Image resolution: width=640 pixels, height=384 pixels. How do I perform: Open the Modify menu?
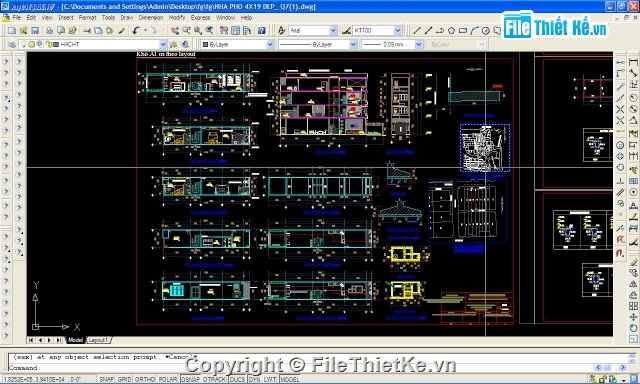pos(177,18)
